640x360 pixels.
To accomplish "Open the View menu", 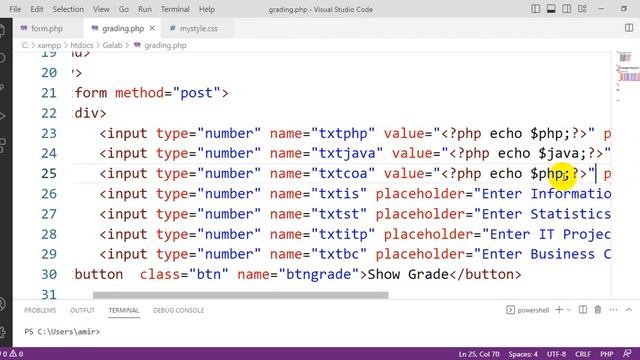I will 101,9.
